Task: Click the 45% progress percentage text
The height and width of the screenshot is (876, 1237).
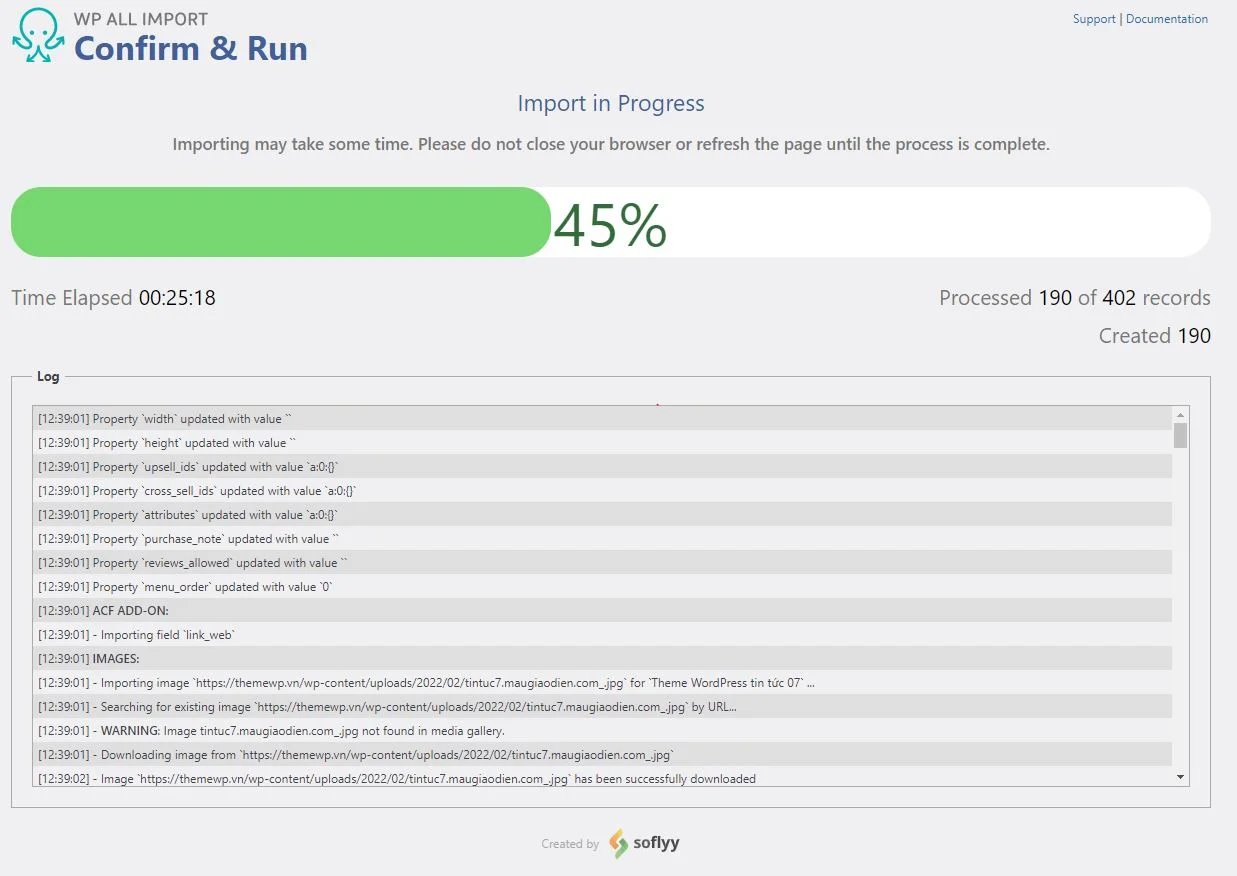Action: pos(610,225)
